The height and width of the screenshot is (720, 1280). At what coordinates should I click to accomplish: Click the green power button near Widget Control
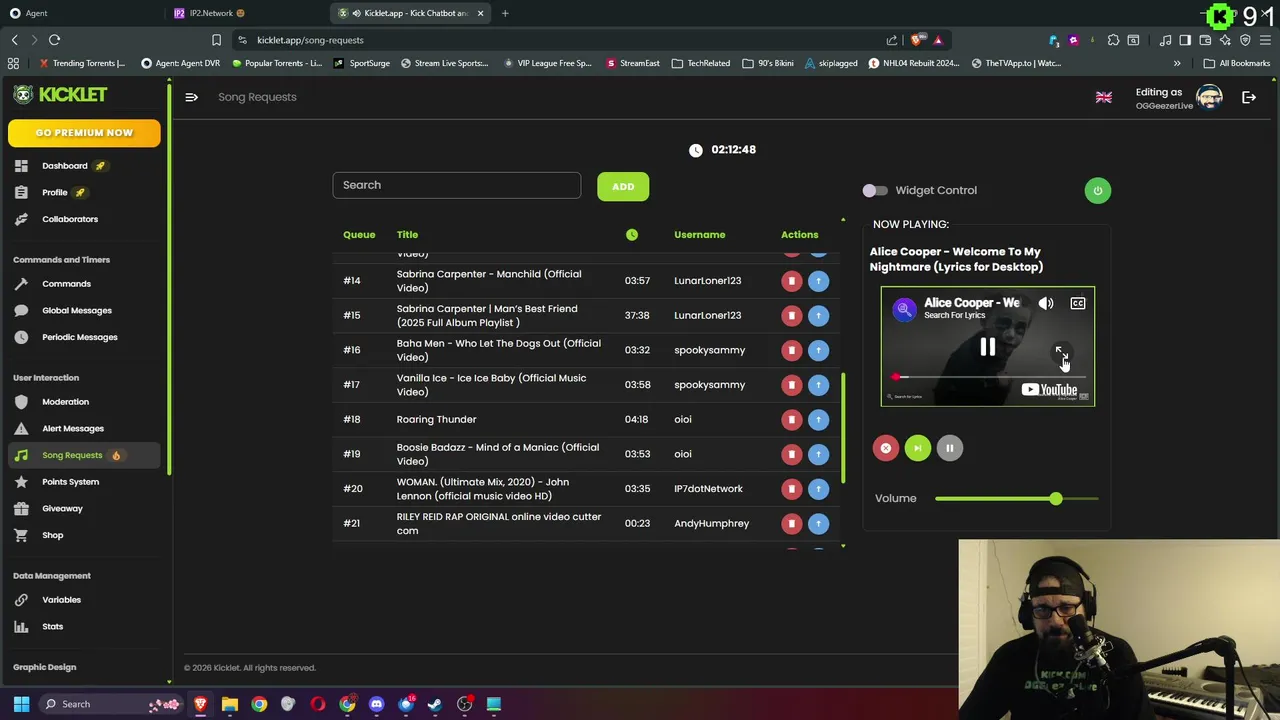coord(1097,191)
